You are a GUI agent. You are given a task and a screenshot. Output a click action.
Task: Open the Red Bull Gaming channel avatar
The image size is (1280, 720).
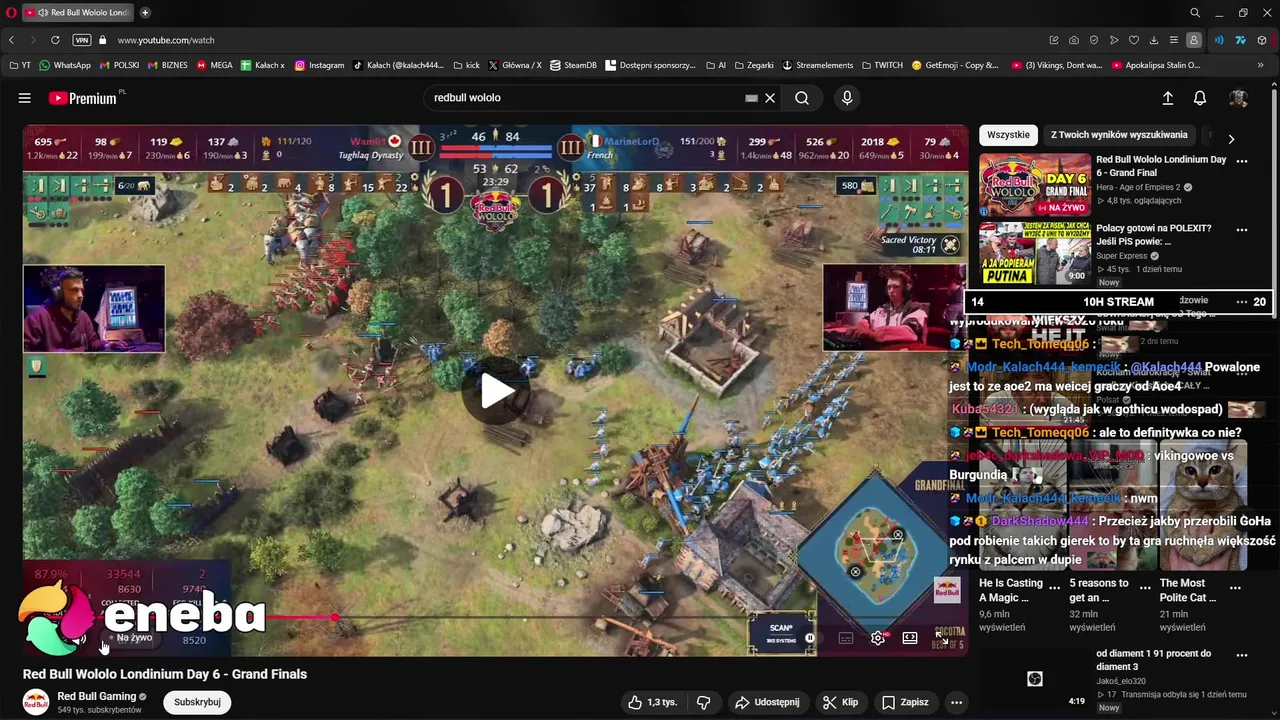point(36,702)
